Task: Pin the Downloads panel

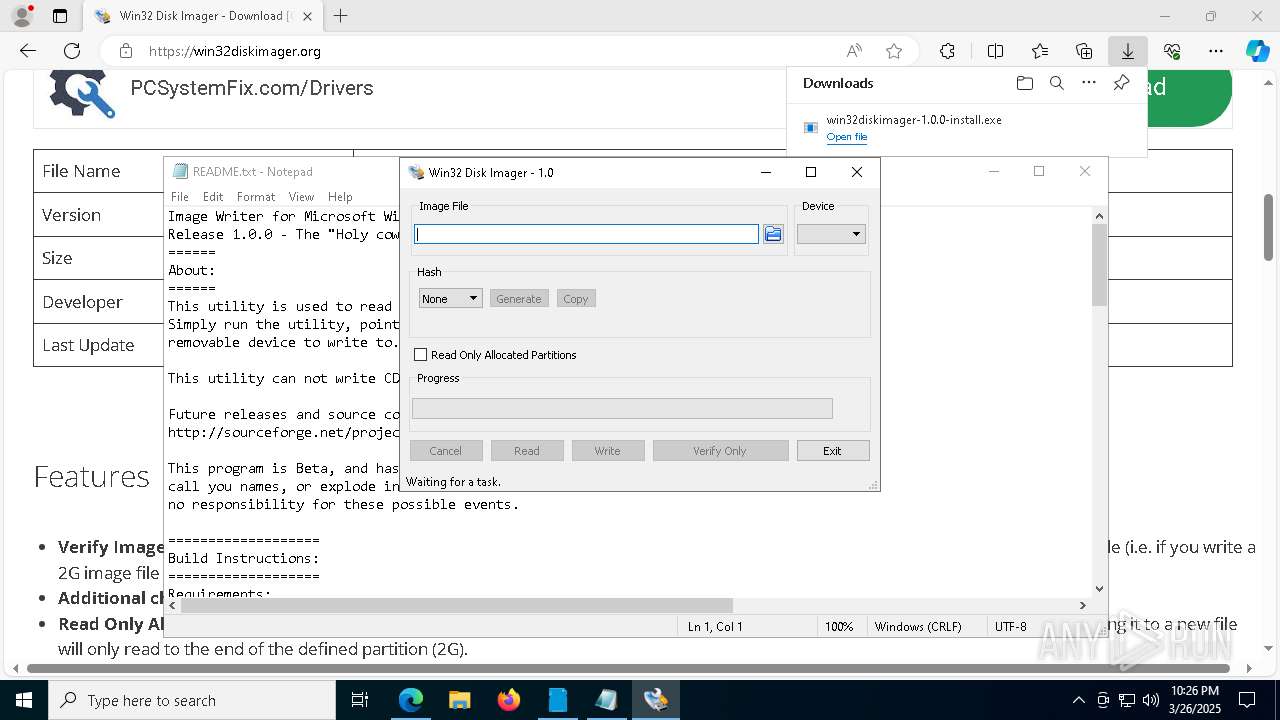Action: pyautogui.click(x=1121, y=83)
